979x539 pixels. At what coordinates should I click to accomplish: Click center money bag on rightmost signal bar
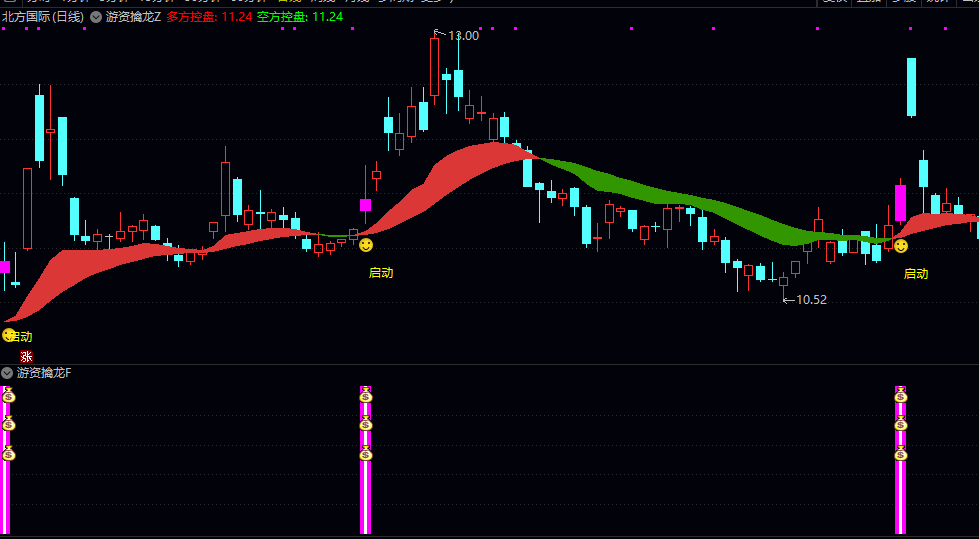(x=900, y=423)
